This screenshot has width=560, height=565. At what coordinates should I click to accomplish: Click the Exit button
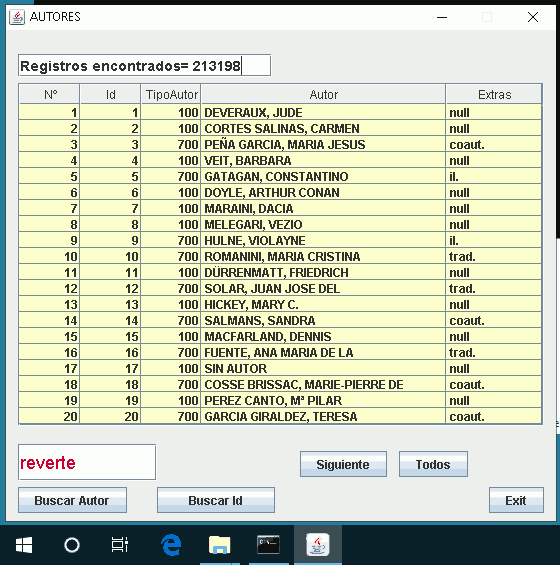click(516, 500)
